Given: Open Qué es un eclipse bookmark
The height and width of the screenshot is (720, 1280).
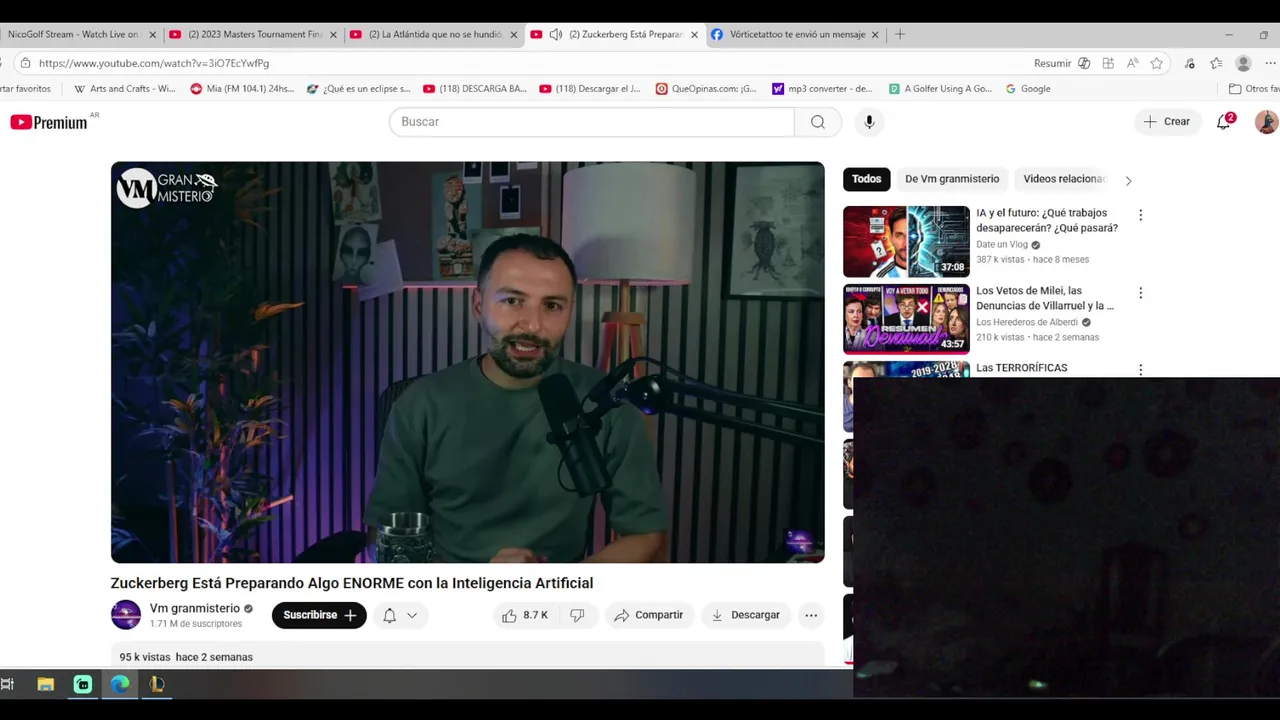Looking at the screenshot, I should click(x=359, y=89).
